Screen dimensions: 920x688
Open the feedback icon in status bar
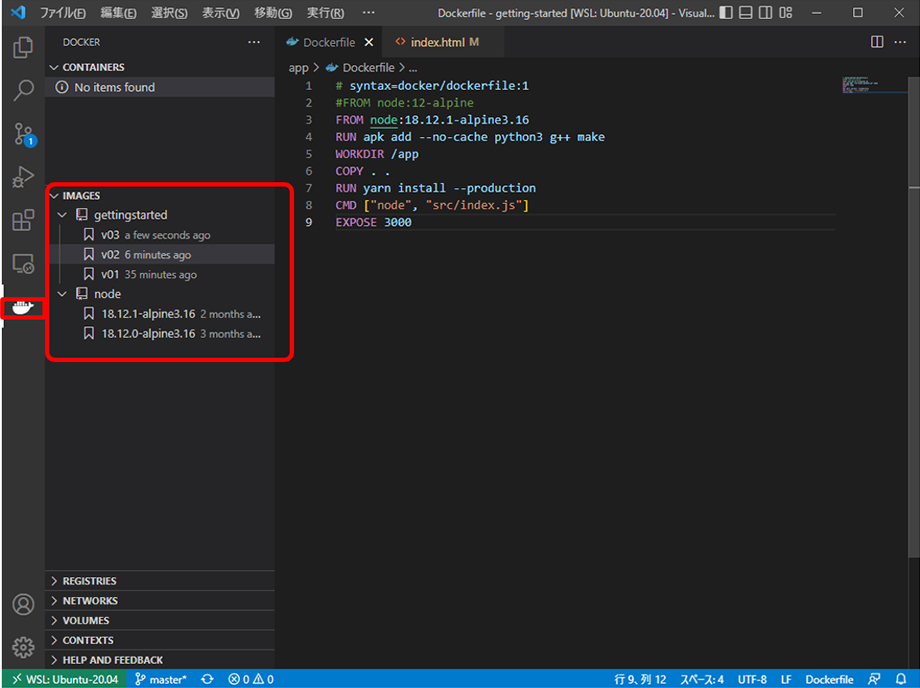(874, 679)
